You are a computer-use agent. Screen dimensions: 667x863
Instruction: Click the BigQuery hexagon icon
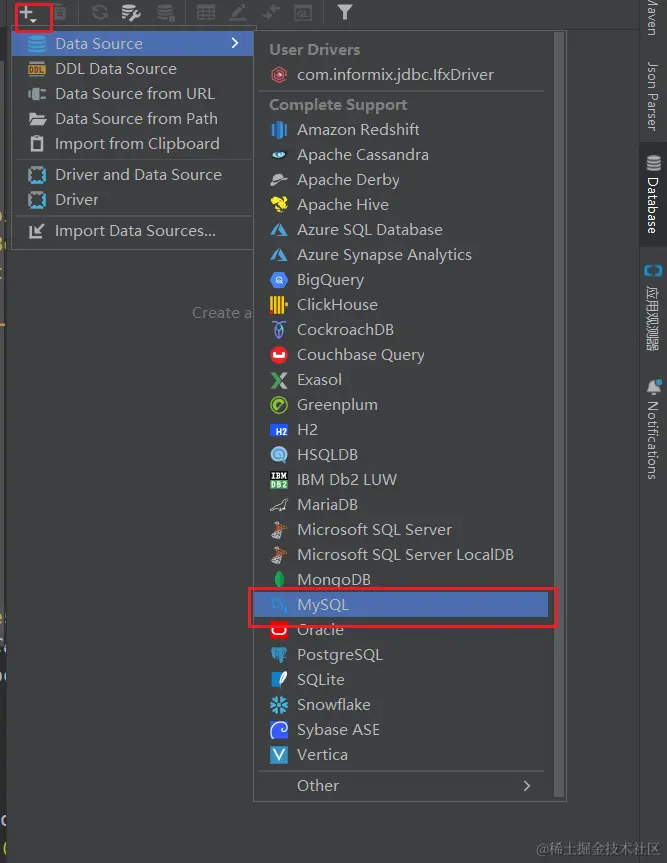279,280
